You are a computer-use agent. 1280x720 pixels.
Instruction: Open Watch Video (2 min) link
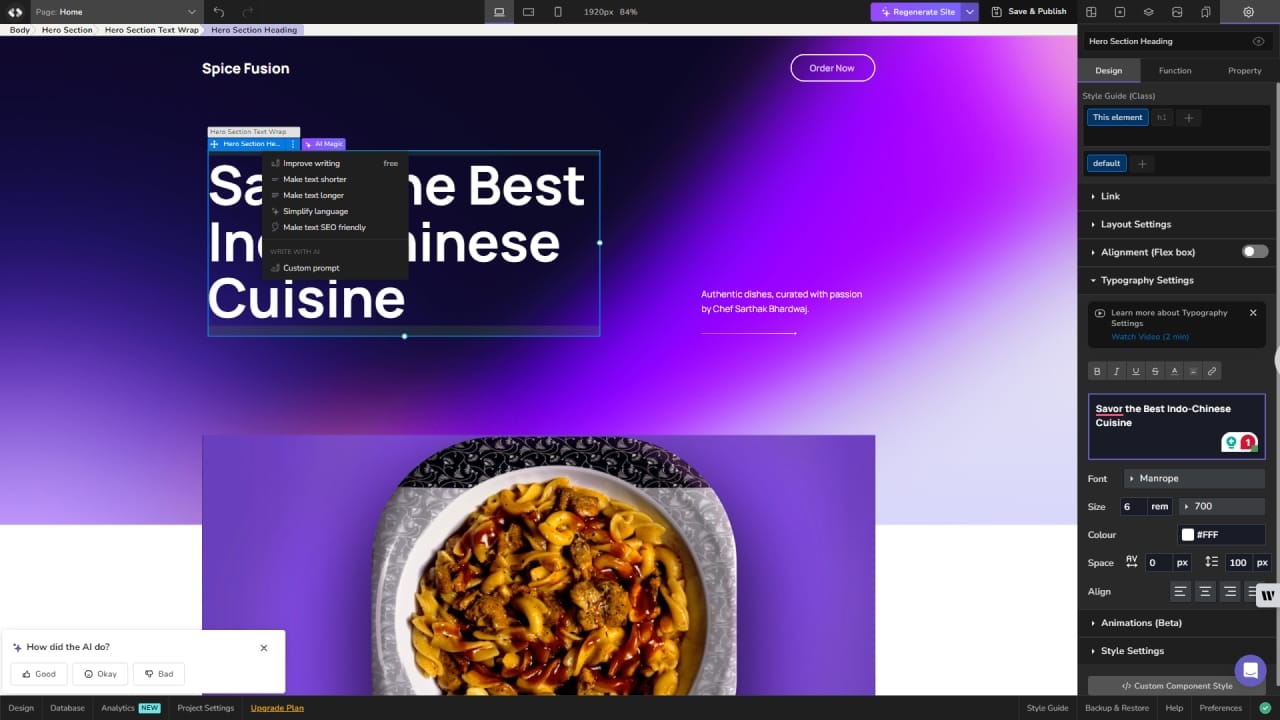pyautogui.click(x=1150, y=337)
